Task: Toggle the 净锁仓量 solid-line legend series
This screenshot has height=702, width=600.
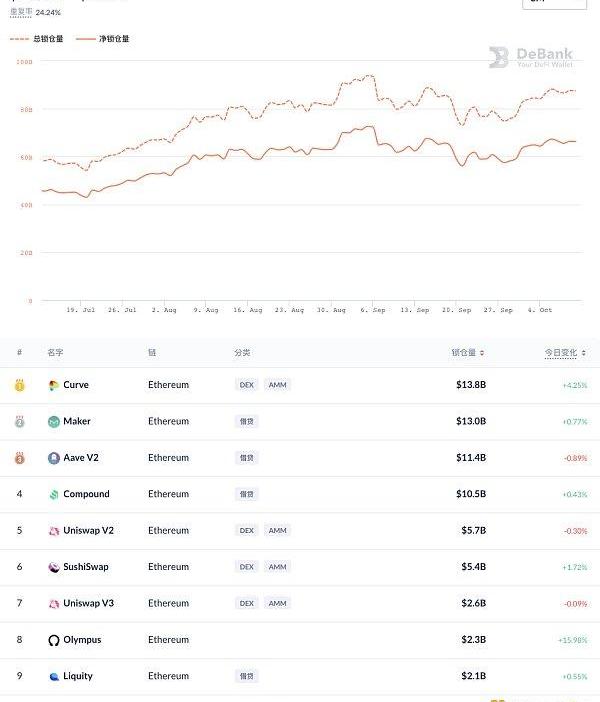Action: tap(106, 39)
